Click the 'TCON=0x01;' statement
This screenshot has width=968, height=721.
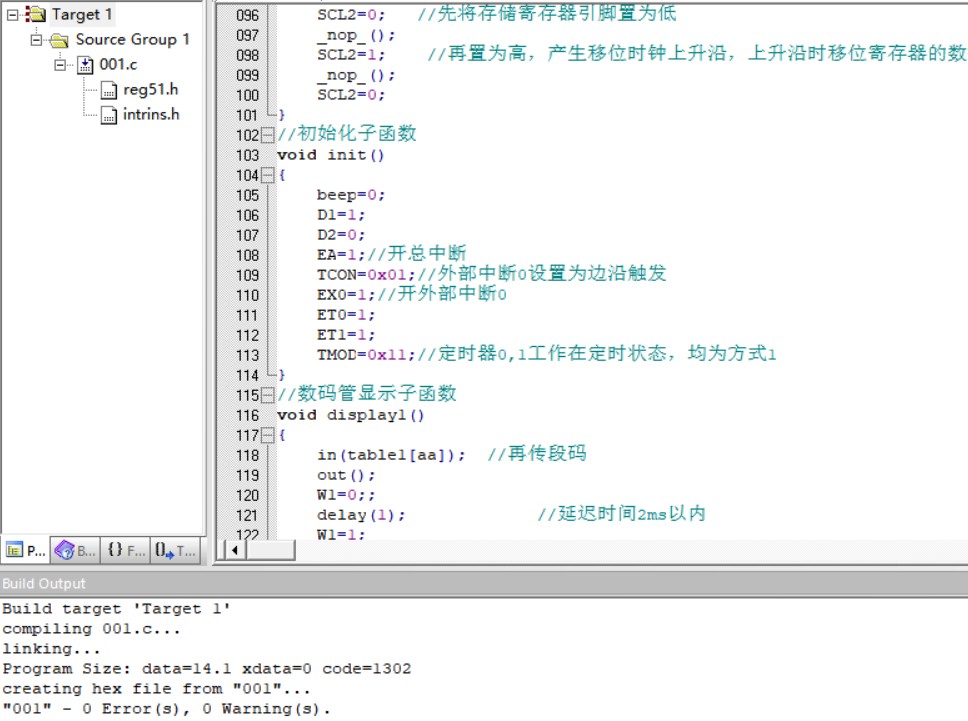366,275
